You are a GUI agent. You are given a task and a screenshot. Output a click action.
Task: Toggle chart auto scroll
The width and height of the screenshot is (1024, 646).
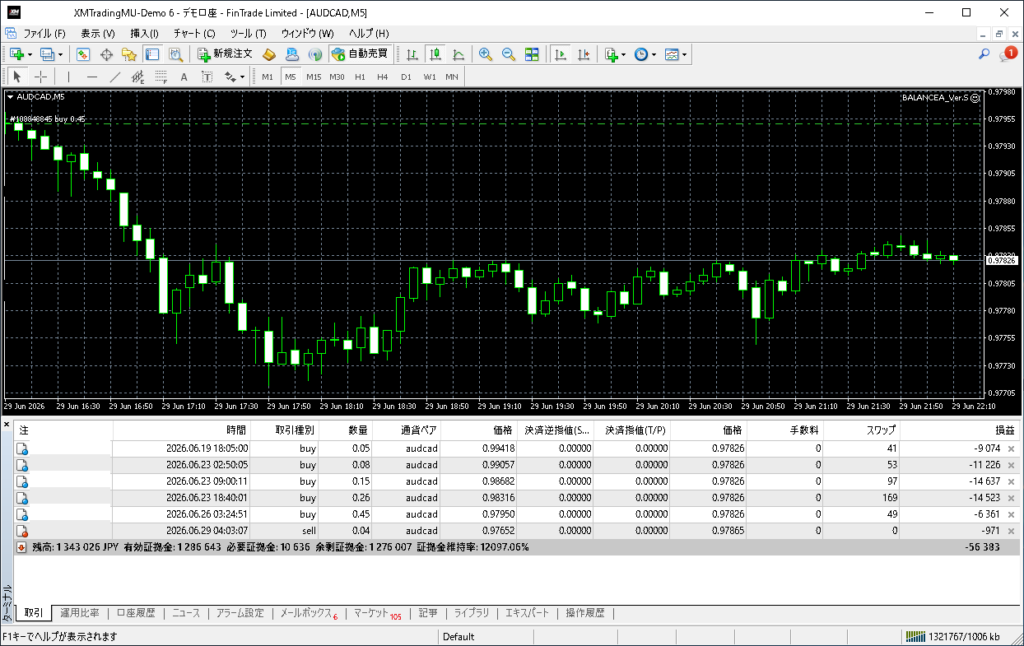point(560,54)
